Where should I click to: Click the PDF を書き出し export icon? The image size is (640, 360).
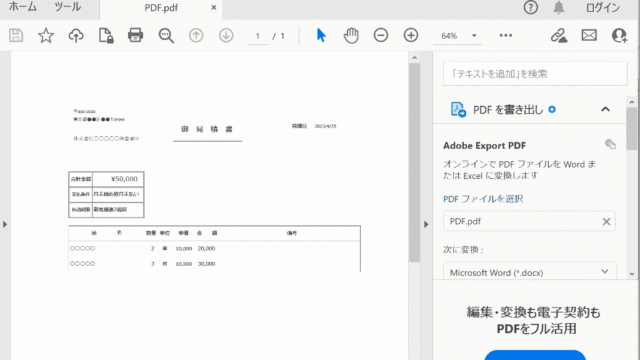tap(458, 109)
